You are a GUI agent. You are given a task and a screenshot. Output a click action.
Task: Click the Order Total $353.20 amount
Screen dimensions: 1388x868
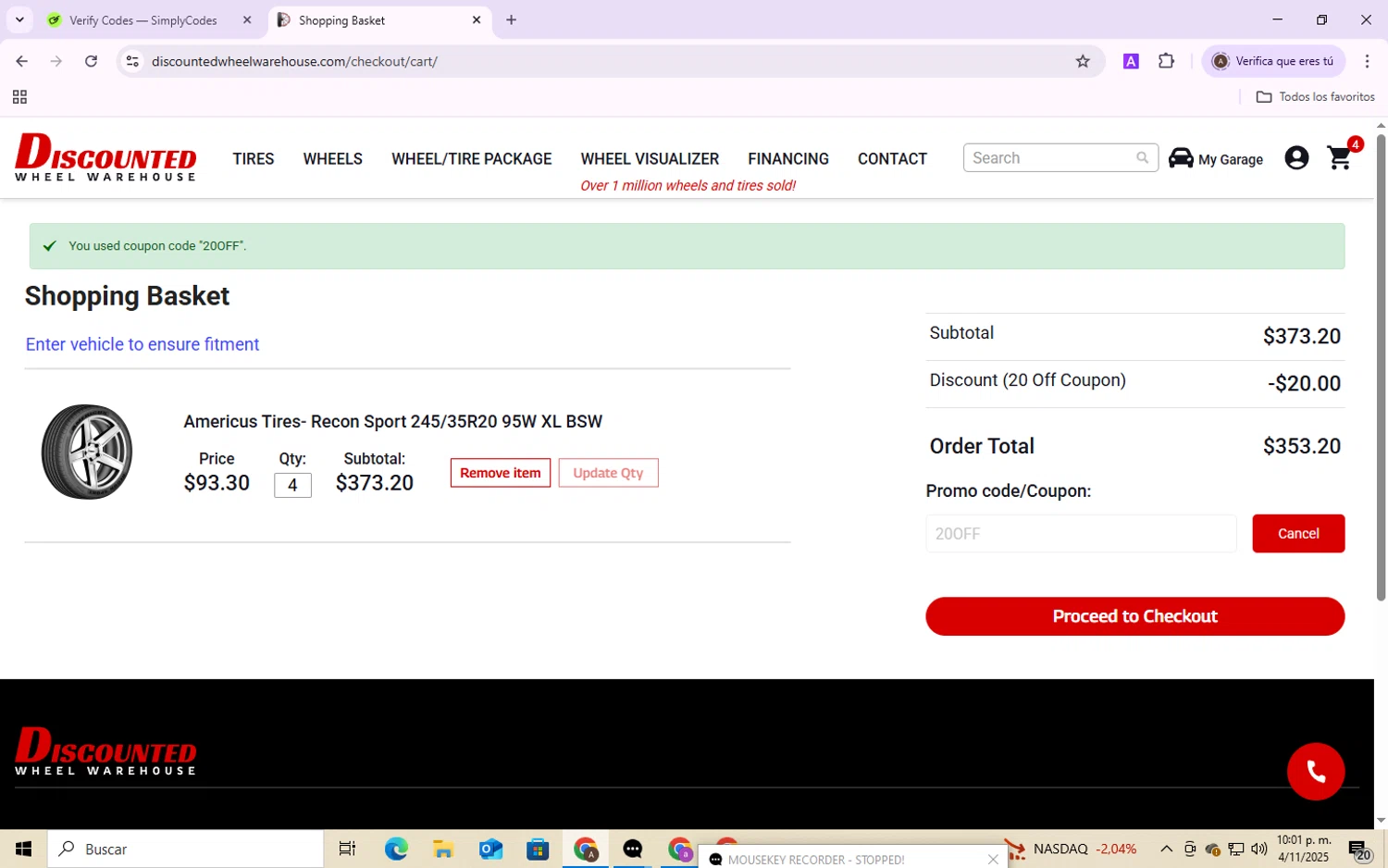[x=1301, y=446]
